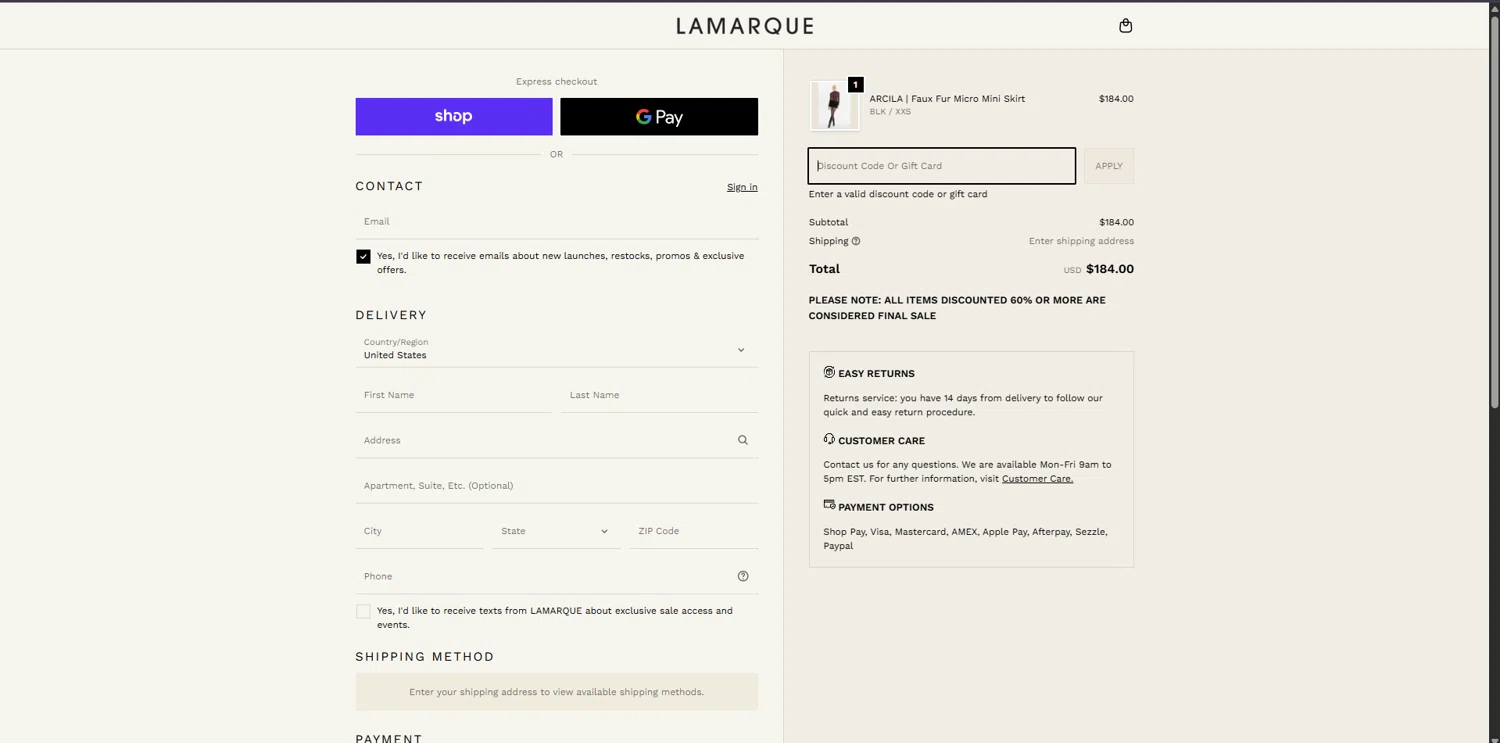1500x743 pixels.
Task: Focus the Email input field
Action: pyautogui.click(x=557, y=222)
